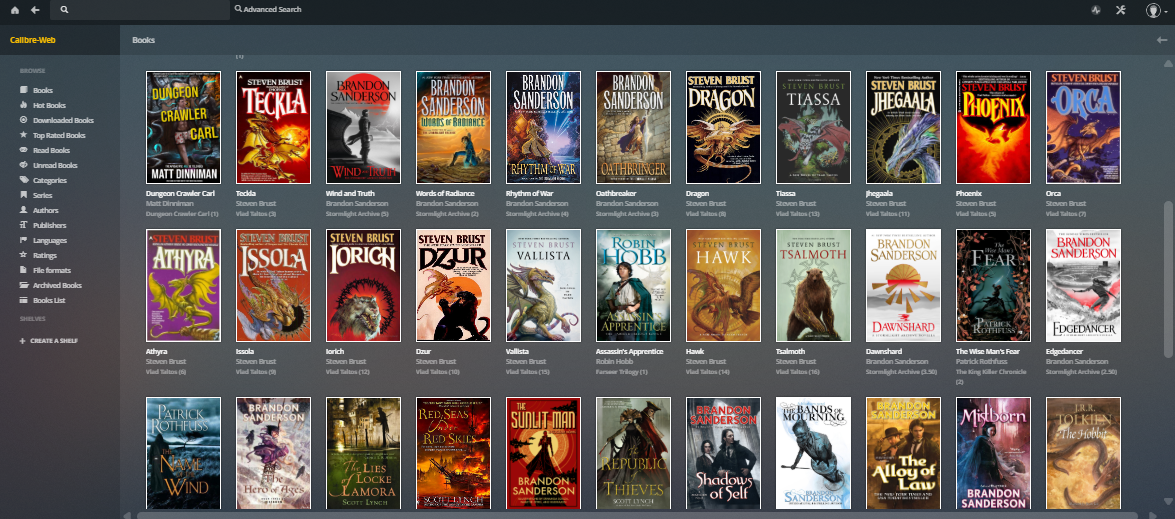Click the Authors person icon
Screen dimensions: 1175x519
[24, 210]
